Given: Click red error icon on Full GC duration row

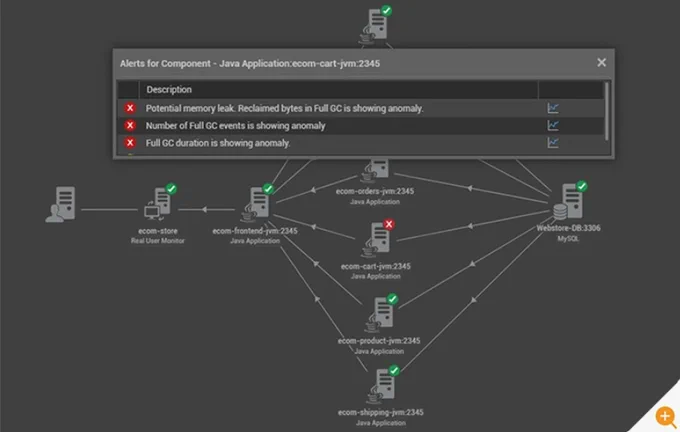Looking at the screenshot, I should pos(130,143).
